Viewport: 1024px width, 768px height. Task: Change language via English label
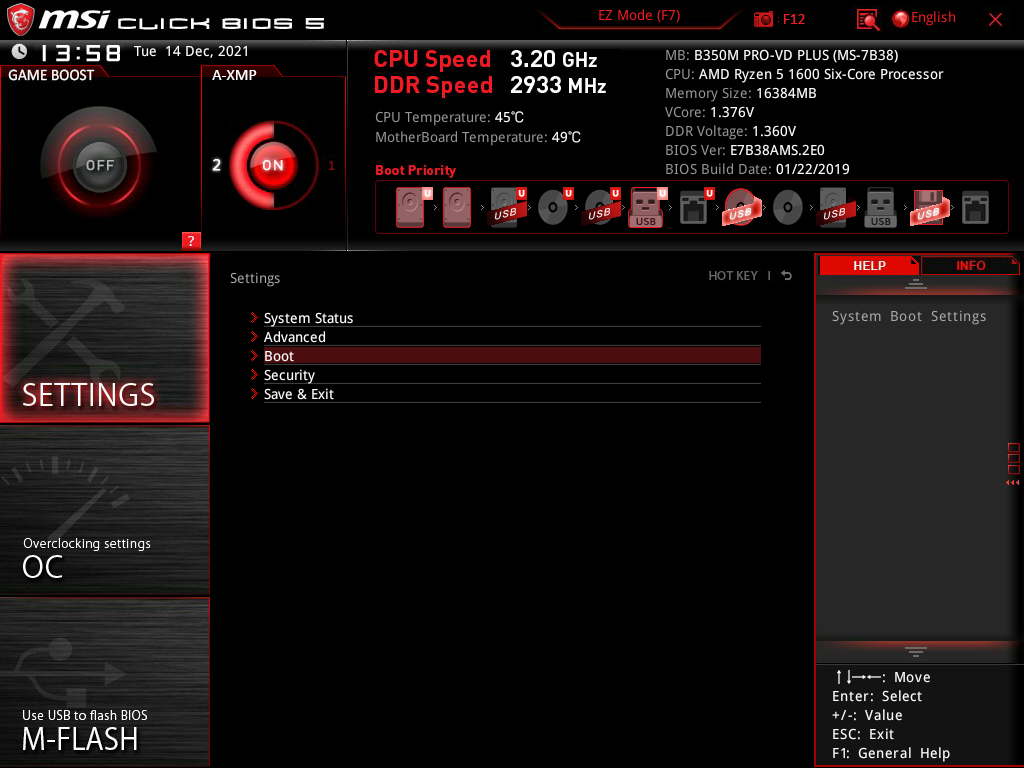coord(933,18)
